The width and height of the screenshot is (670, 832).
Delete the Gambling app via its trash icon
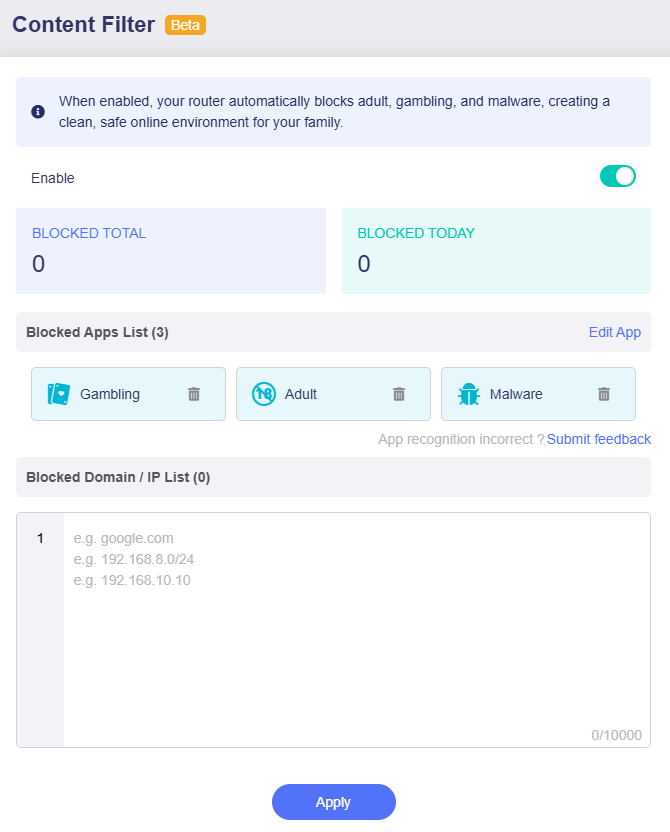tap(194, 394)
